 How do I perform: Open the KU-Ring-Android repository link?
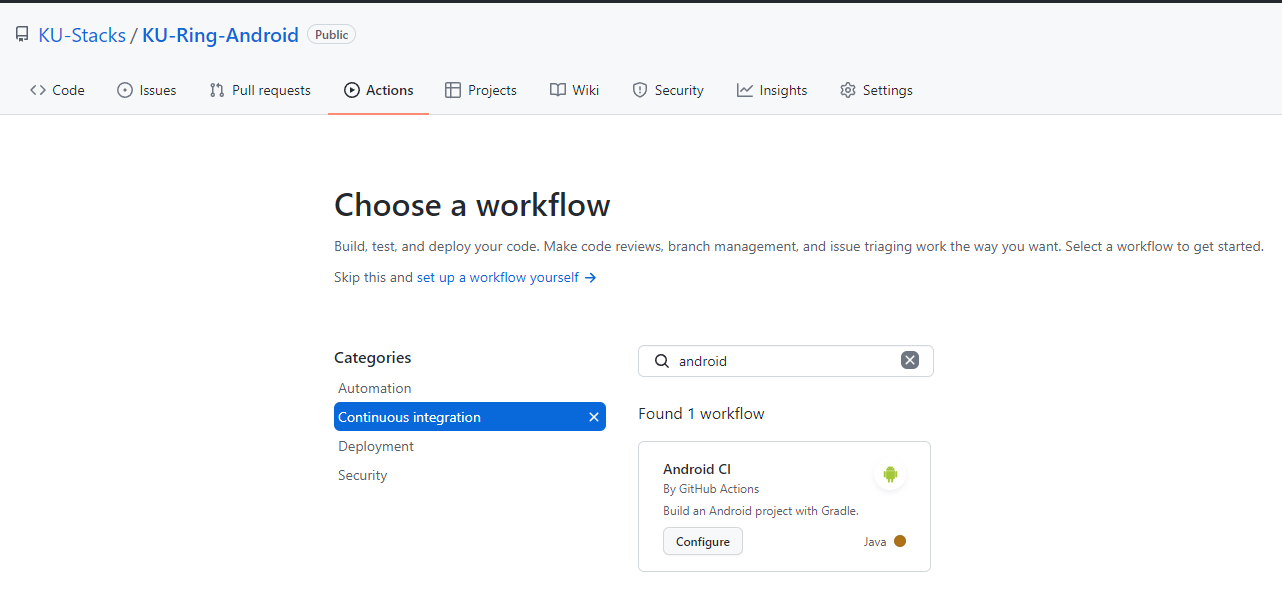click(220, 35)
